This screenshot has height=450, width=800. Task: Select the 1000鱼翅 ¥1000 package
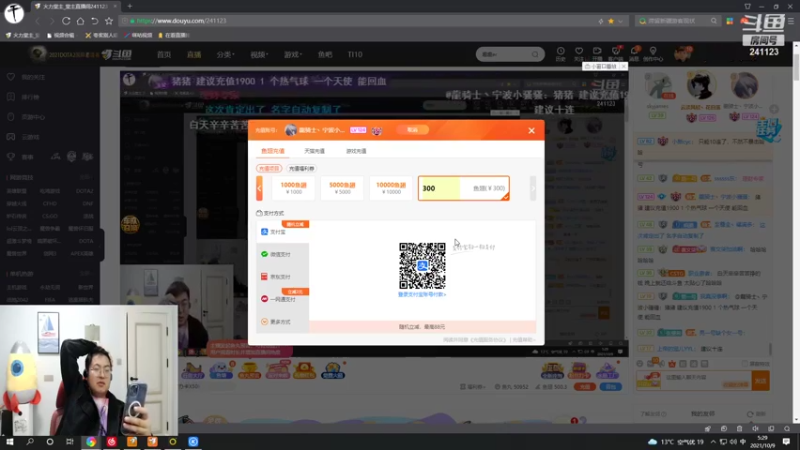pos(293,188)
